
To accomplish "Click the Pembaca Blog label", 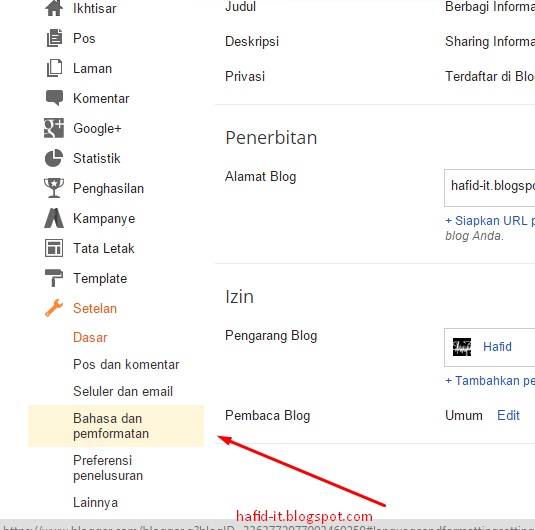I will 267,416.
